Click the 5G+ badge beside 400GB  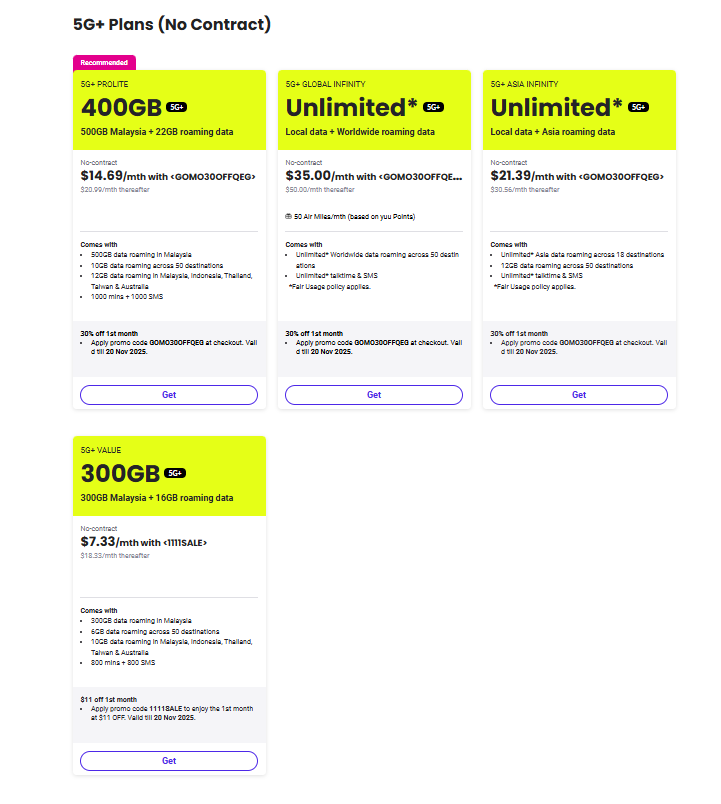(177, 107)
